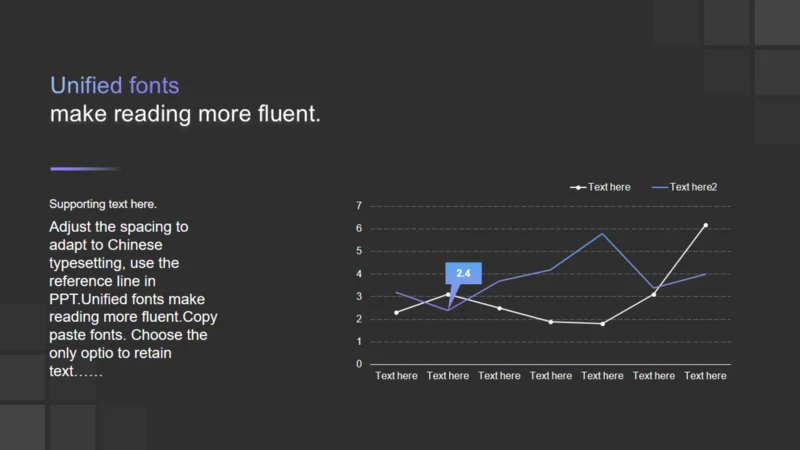800x450 pixels.
Task: Select the blue line's peak near 6
Action: tap(602, 233)
